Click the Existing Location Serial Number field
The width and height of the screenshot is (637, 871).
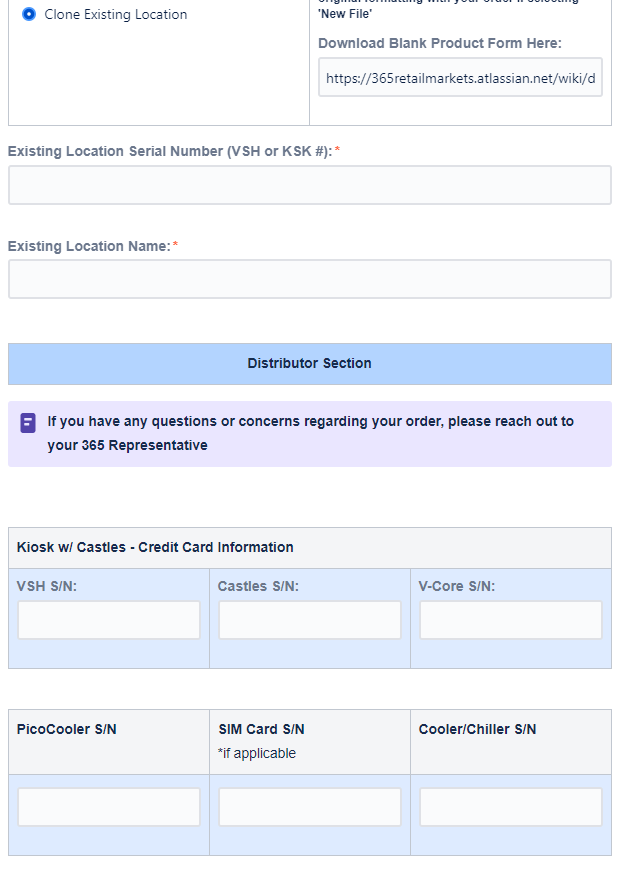tap(310, 185)
